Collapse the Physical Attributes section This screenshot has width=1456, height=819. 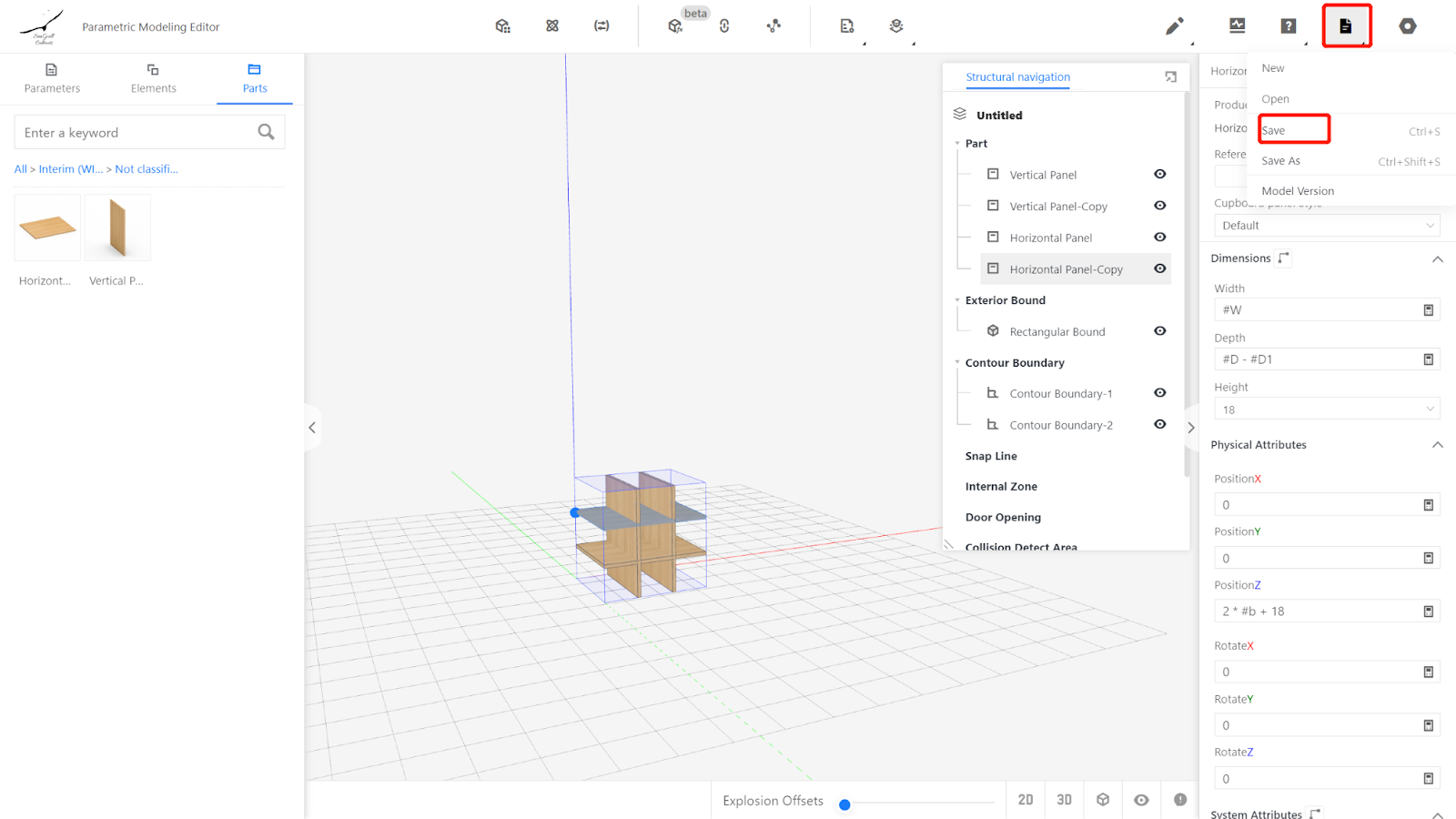1437,445
